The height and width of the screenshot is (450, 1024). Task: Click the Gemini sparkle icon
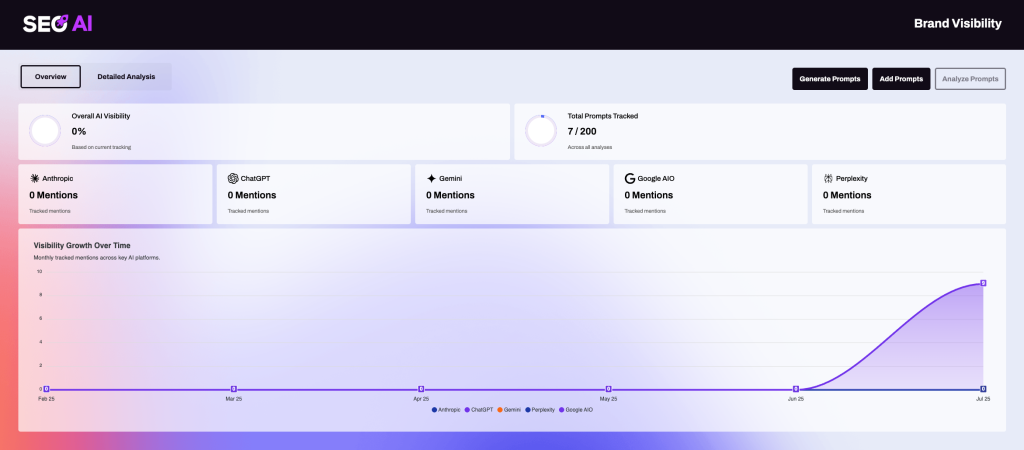[x=431, y=178]
